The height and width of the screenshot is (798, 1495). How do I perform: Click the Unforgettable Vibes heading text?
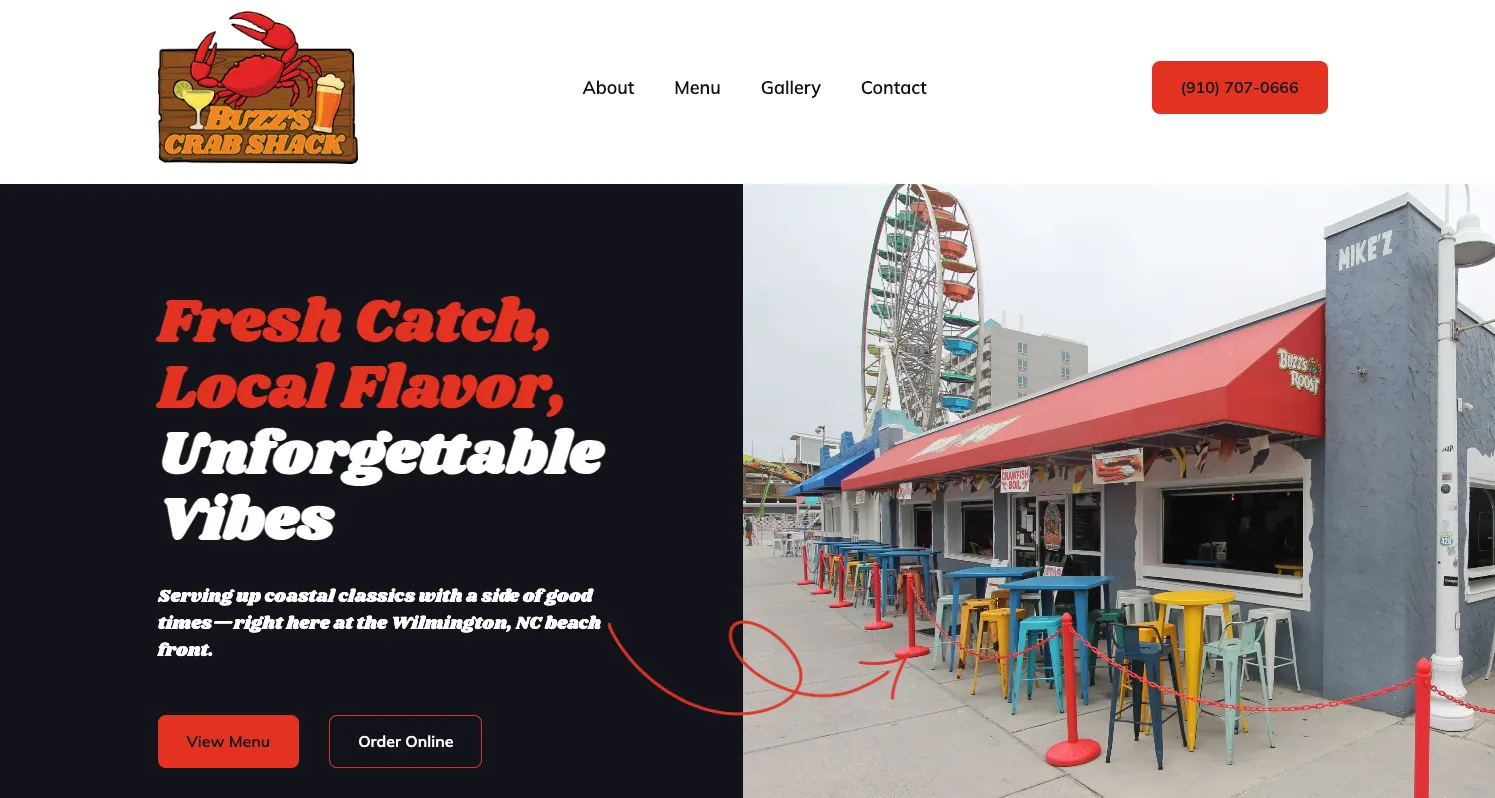381,486
